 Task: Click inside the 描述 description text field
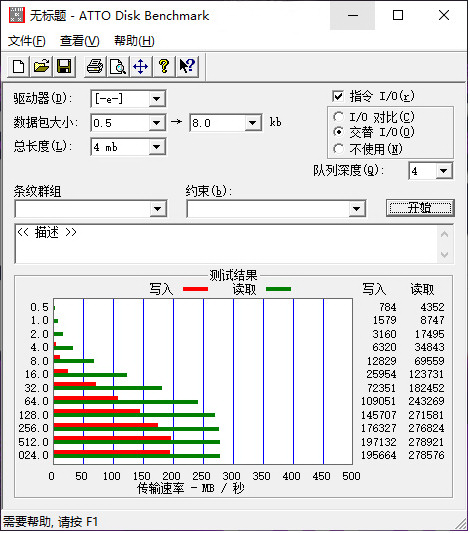(226, 244)
